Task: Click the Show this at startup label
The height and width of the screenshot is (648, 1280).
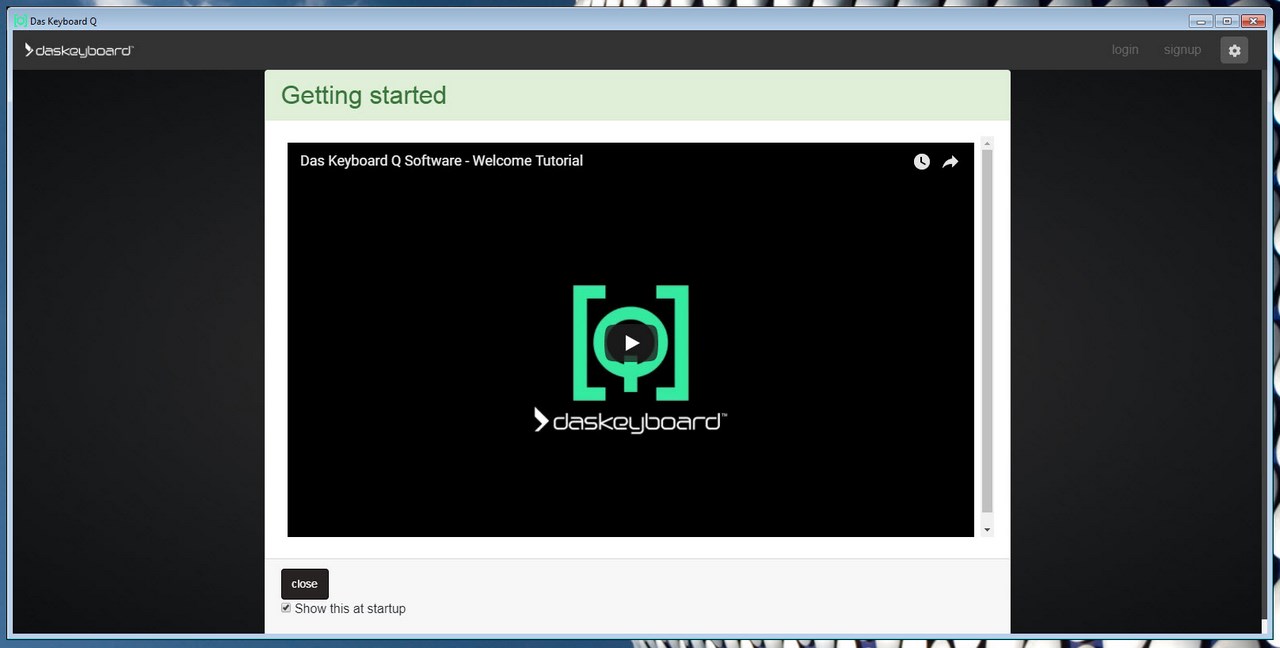Action: [x=350, y=608]
